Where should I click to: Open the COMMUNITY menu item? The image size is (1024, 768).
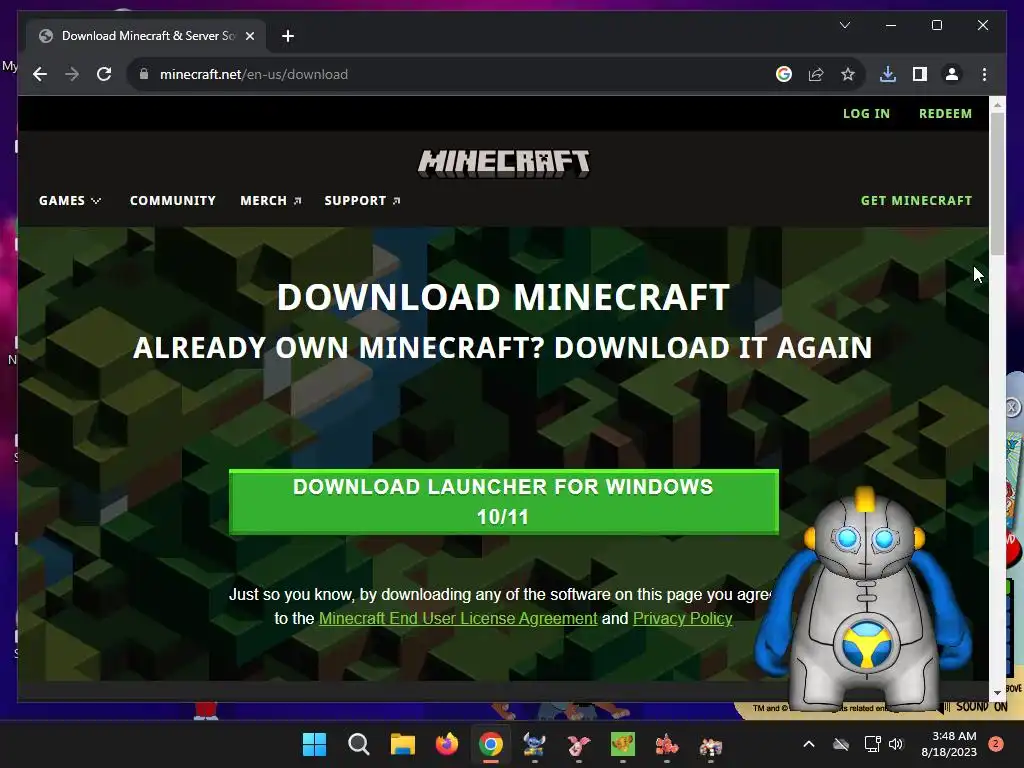[172, 200]
